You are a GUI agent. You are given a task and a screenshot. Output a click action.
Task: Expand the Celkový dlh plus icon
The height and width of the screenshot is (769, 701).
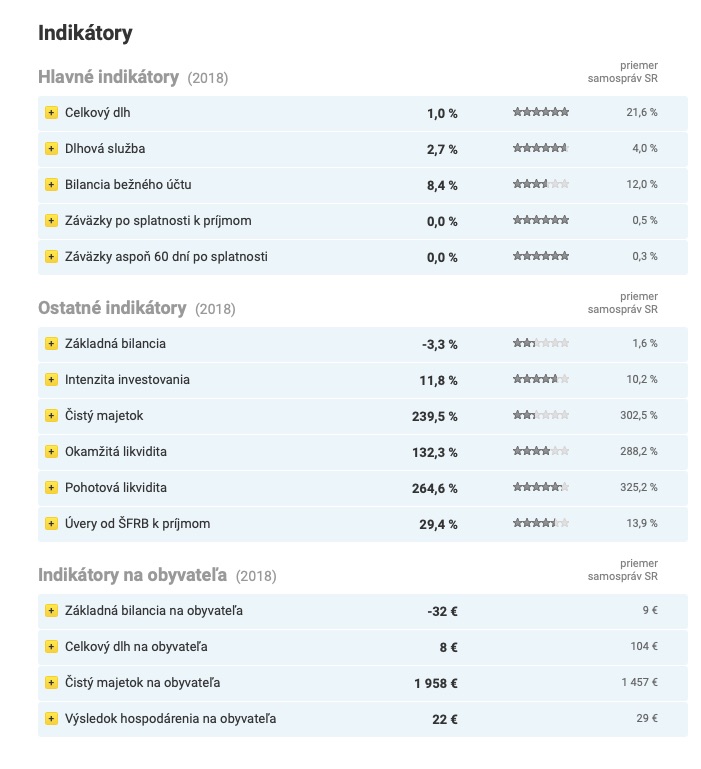51,113
